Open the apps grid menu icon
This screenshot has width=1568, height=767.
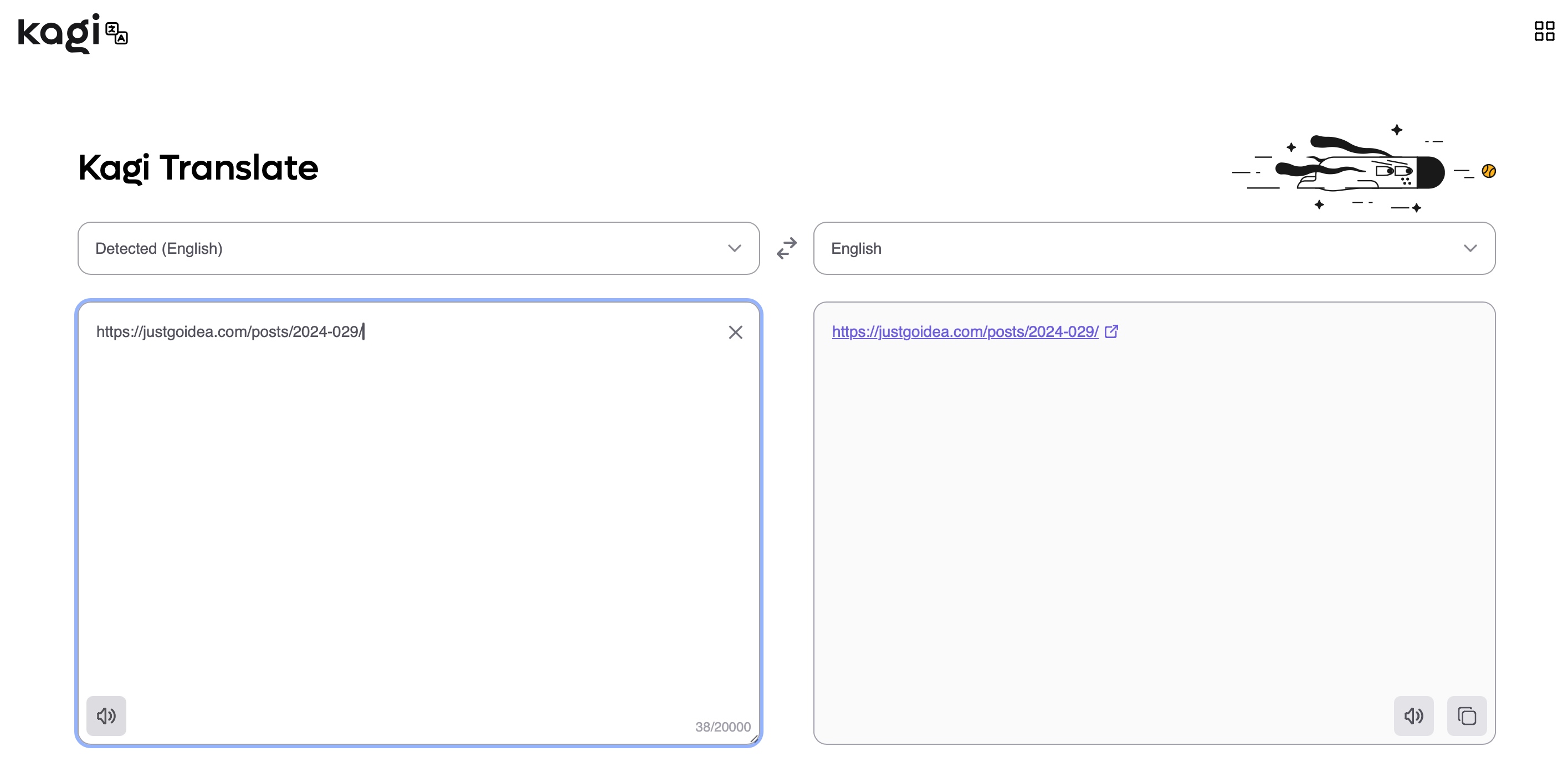pos(1544,31)
